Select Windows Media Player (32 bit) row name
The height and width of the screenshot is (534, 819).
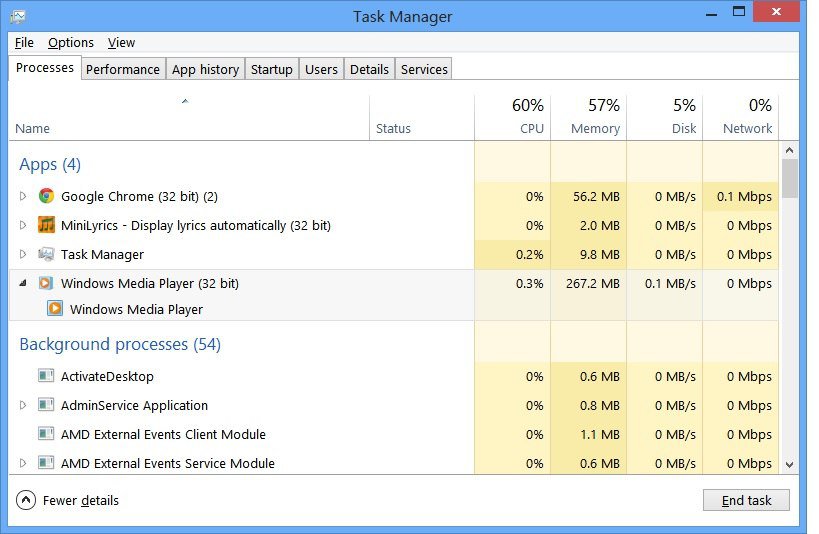tap(150, 283)
